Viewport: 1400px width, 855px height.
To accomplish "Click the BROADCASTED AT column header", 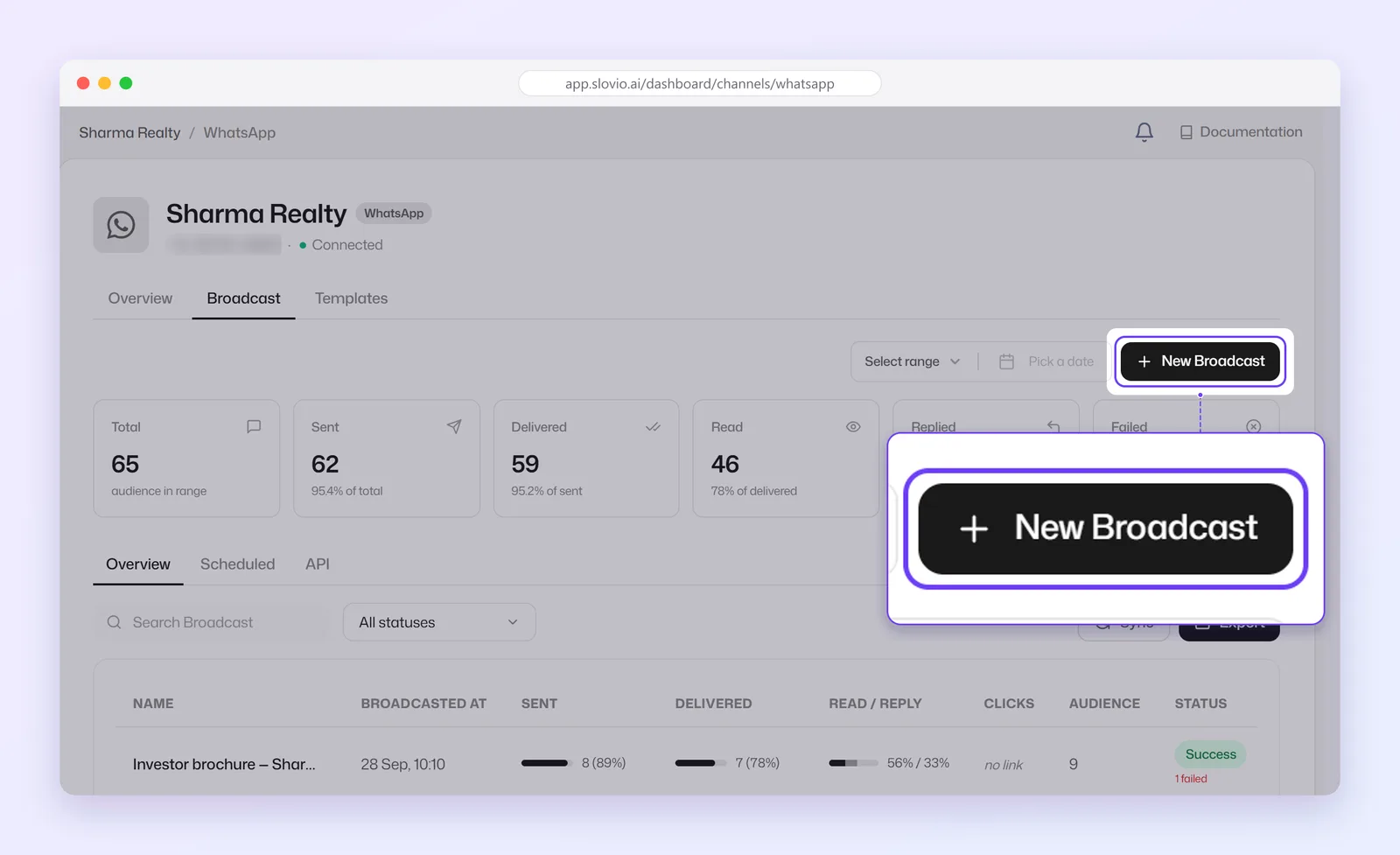I will [x=423, y=704].
